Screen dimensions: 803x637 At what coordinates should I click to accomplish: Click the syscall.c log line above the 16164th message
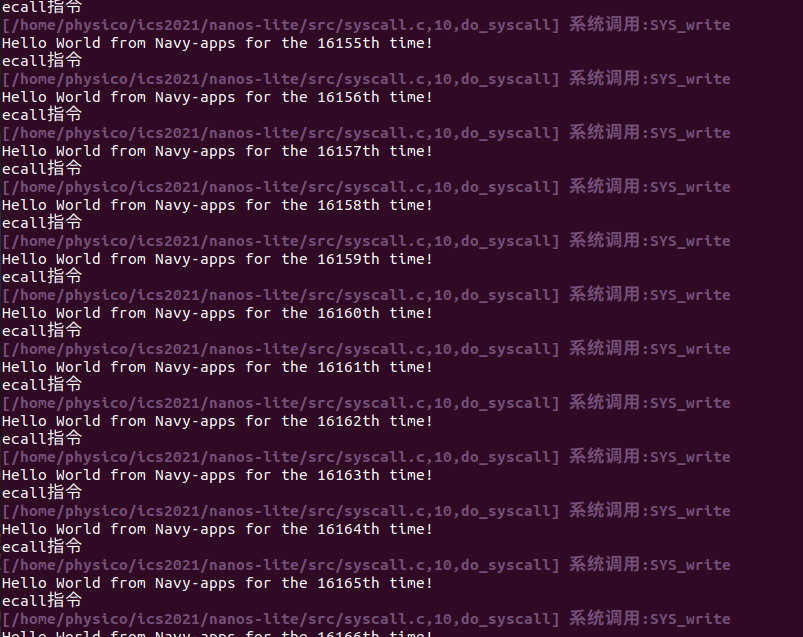366,512
